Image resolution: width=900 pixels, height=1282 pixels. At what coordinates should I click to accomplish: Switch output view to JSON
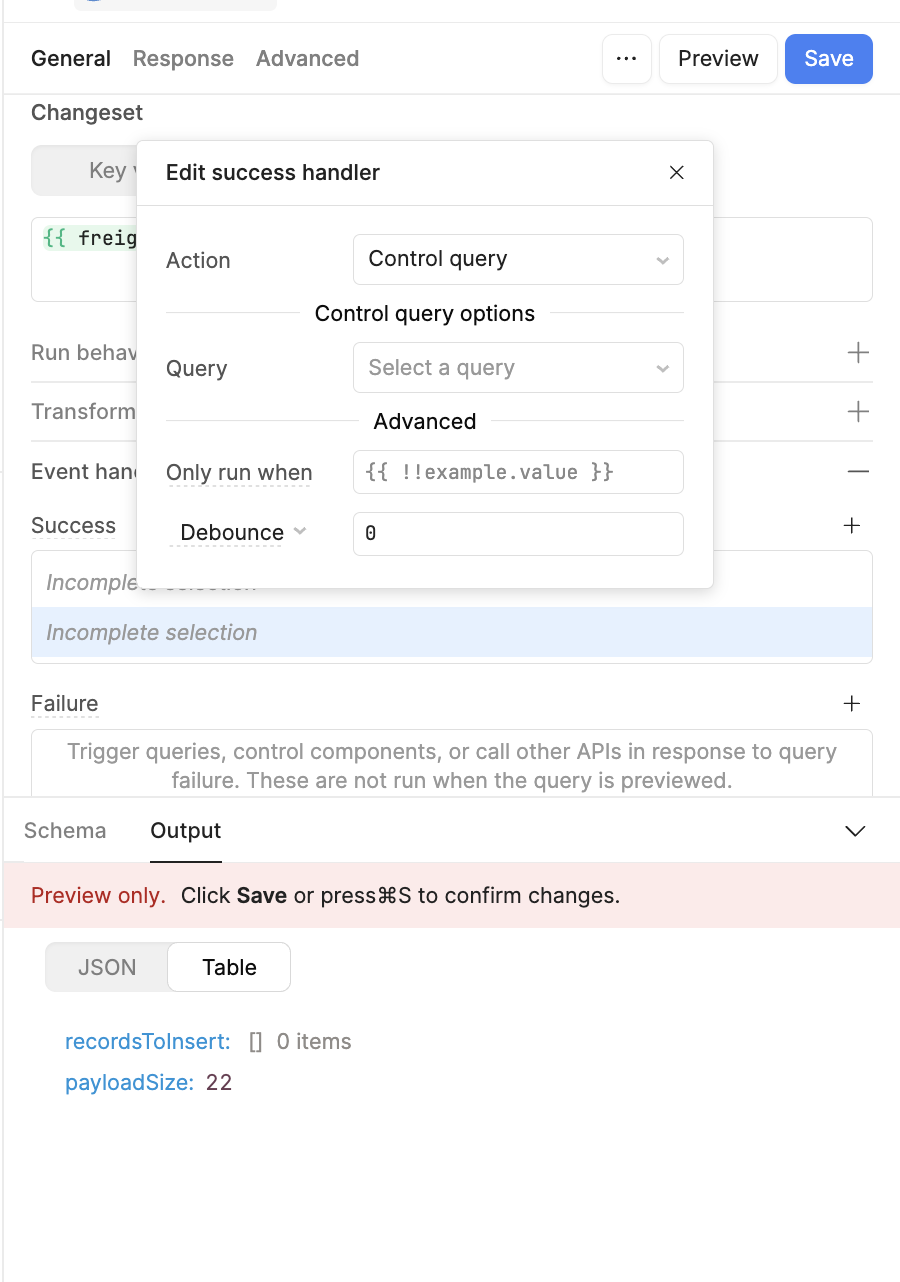(x=107, y=967)
